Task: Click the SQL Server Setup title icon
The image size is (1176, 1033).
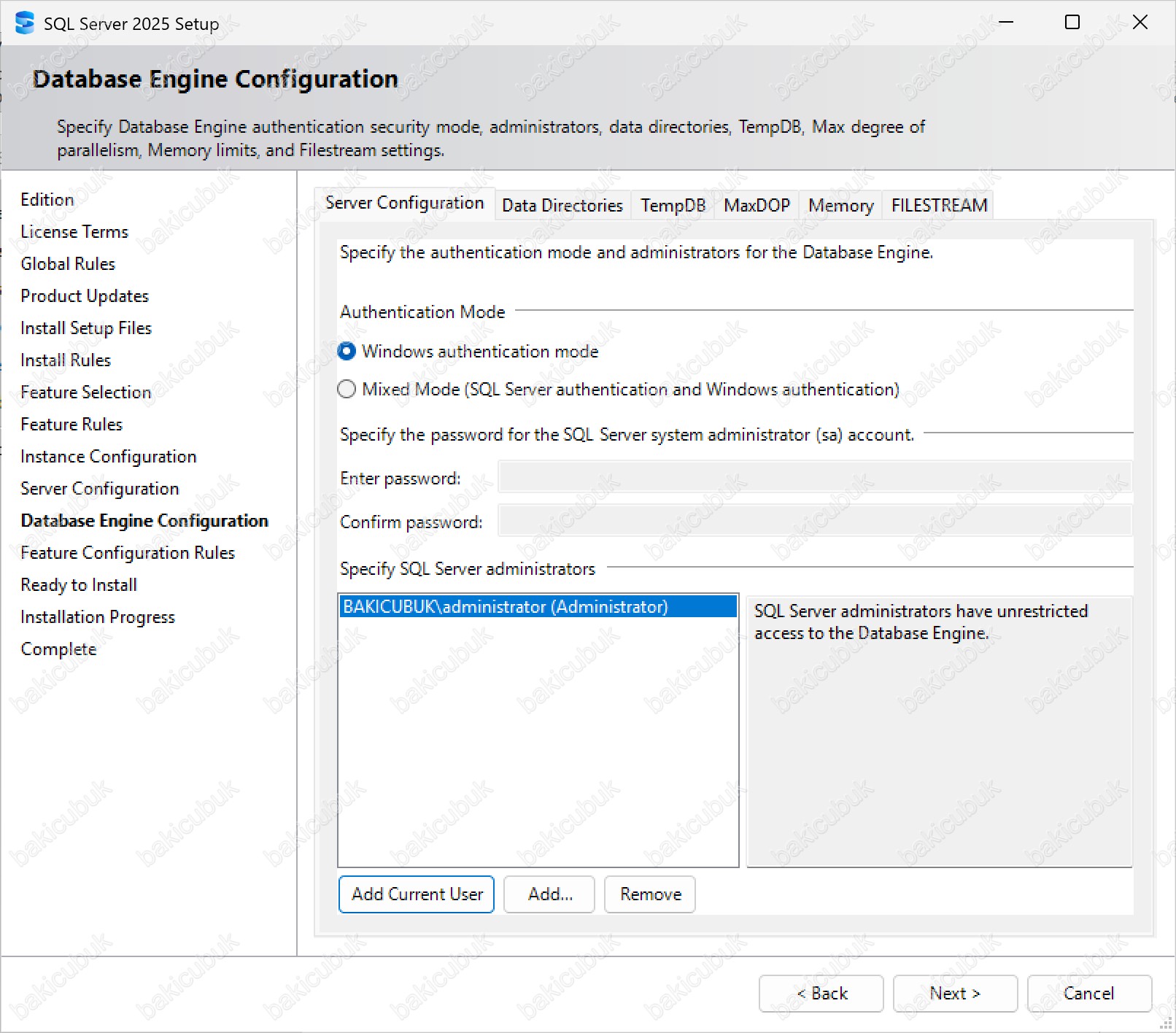Action: [x=24, y=23]
